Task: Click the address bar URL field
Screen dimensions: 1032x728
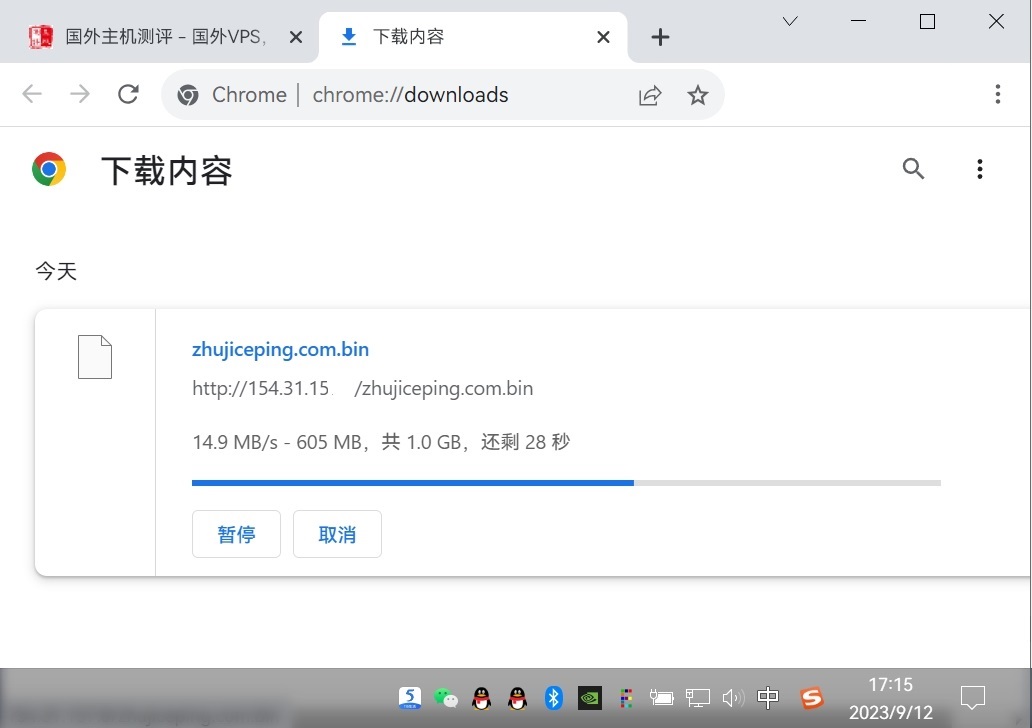Action: pyautogui.click(x=420, y=95)
